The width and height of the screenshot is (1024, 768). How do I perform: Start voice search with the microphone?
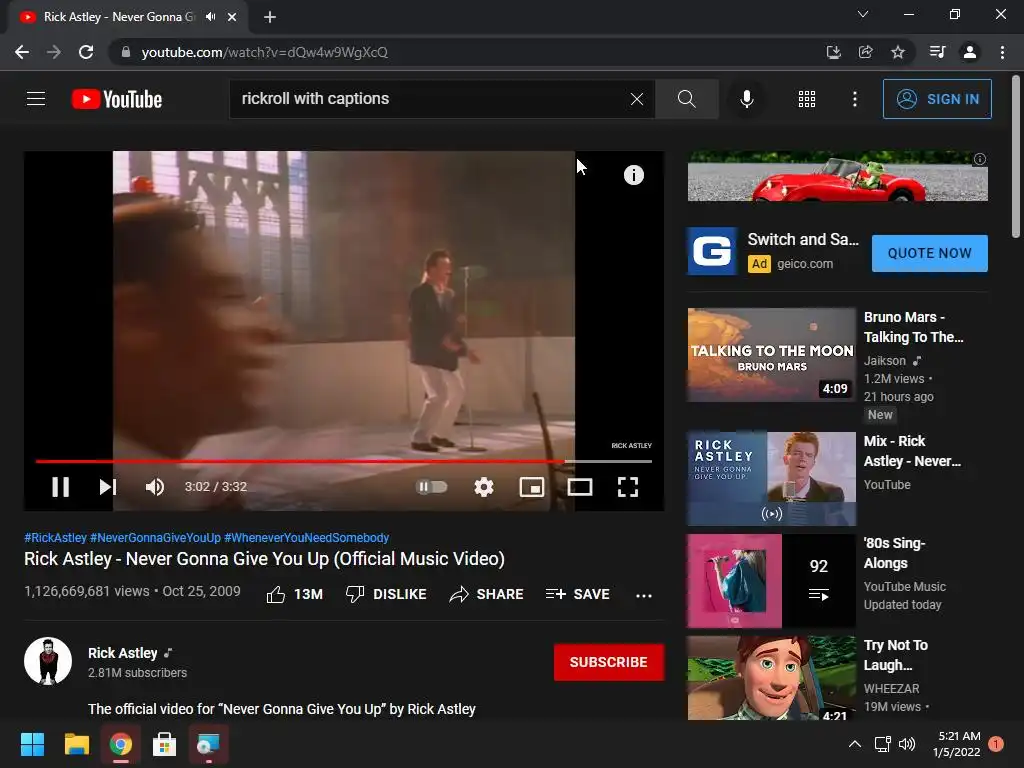[746, 99]
